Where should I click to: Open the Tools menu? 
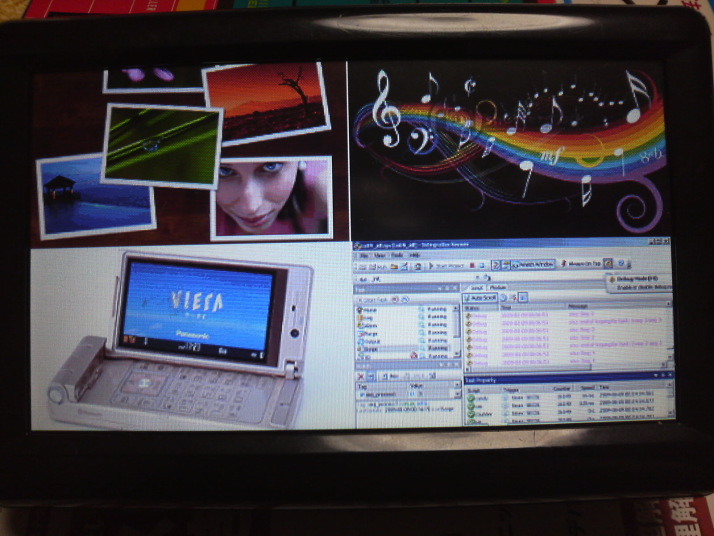[397, 255]
